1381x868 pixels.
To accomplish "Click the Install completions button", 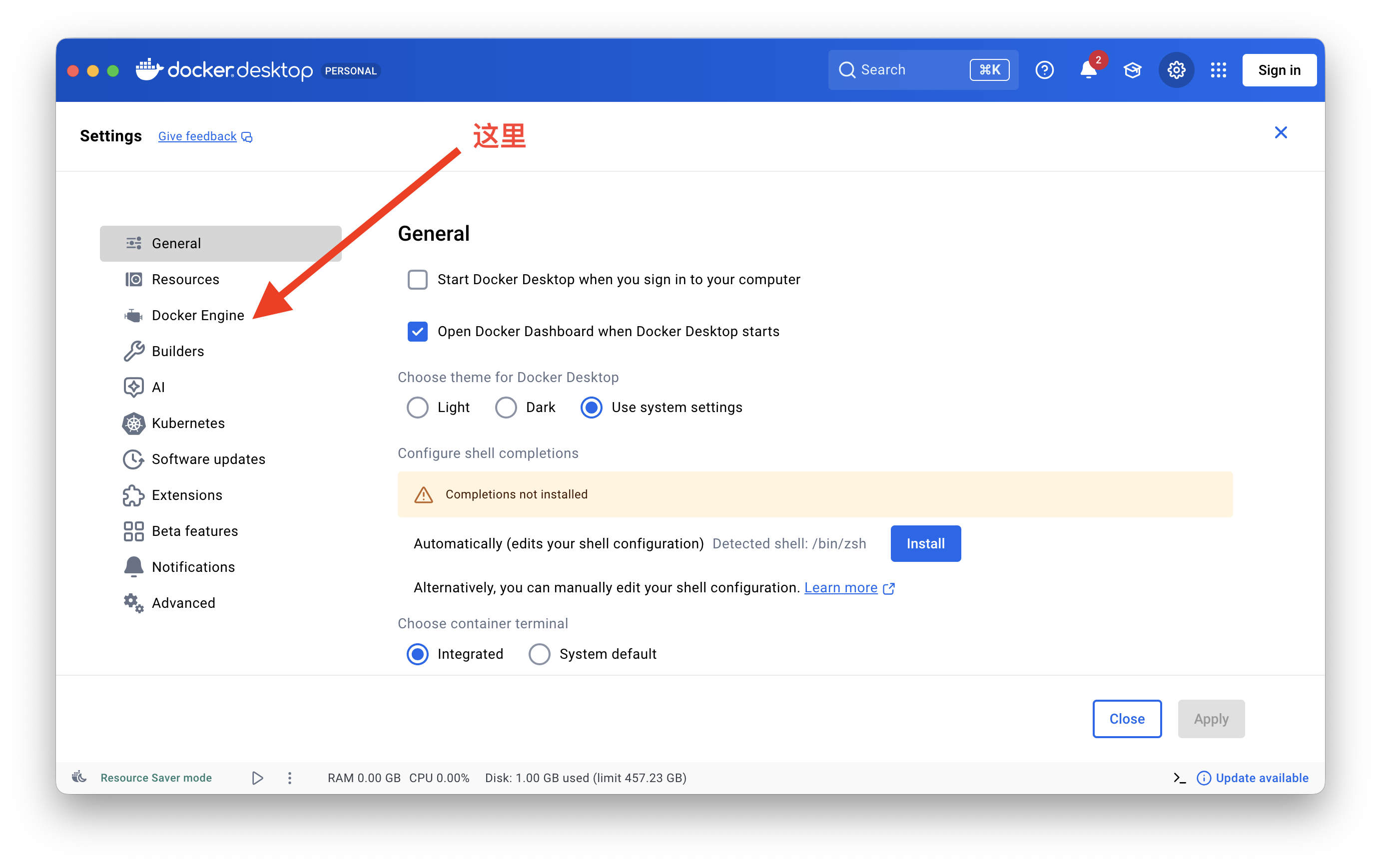I will tap(925, 543).
